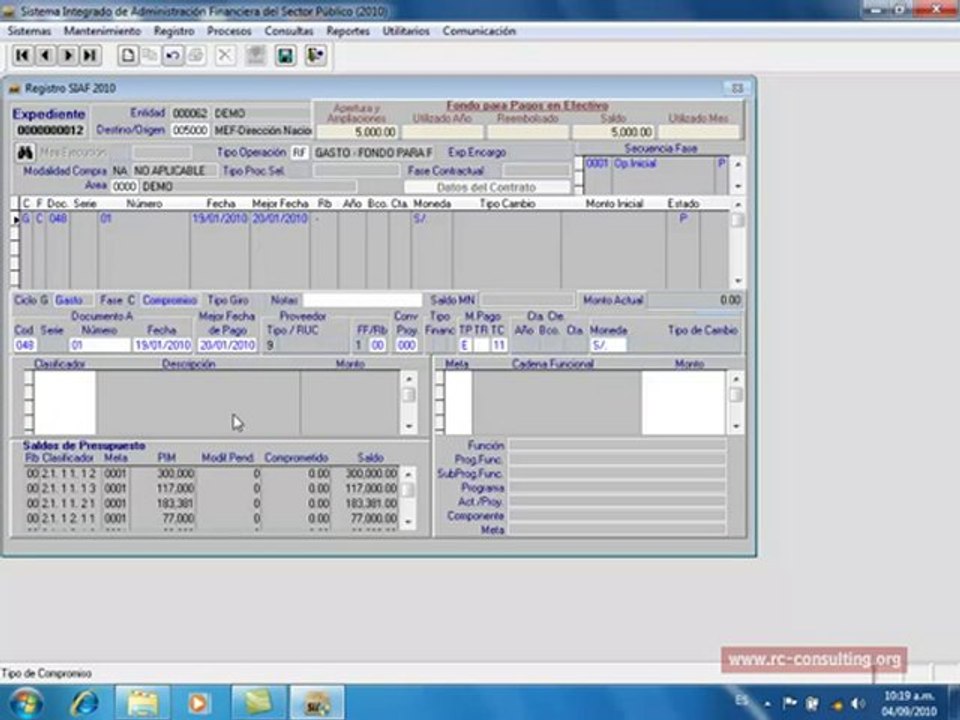Open the Reportes menu
Image resolution: width=960 pixels, height=720 pixels.
(x=348, y=31)
